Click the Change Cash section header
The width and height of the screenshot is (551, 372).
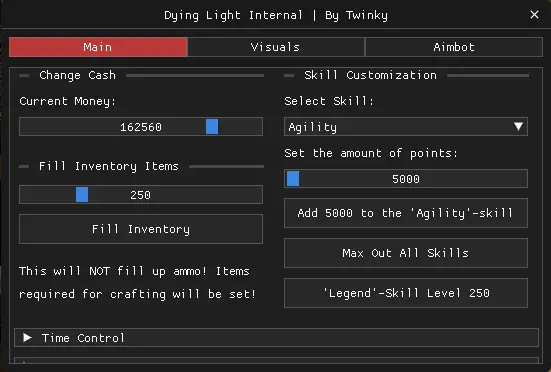coord(77,75)
